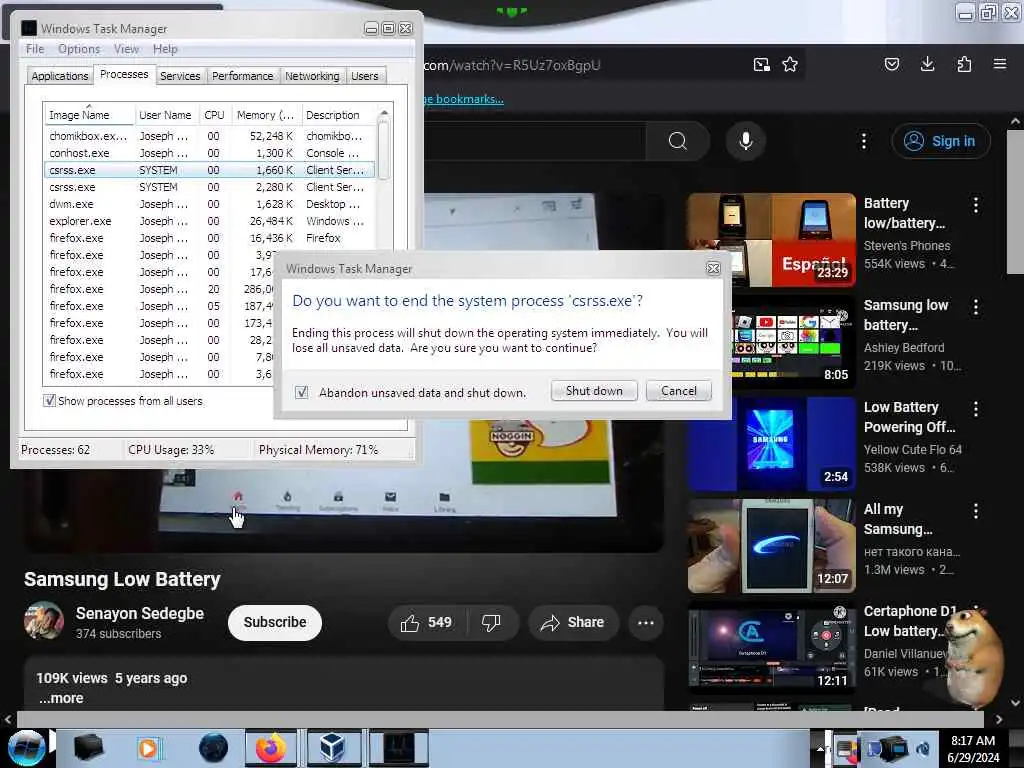Select the explorer.exe process row
The image size is (1024, 768).
(208, 221)
